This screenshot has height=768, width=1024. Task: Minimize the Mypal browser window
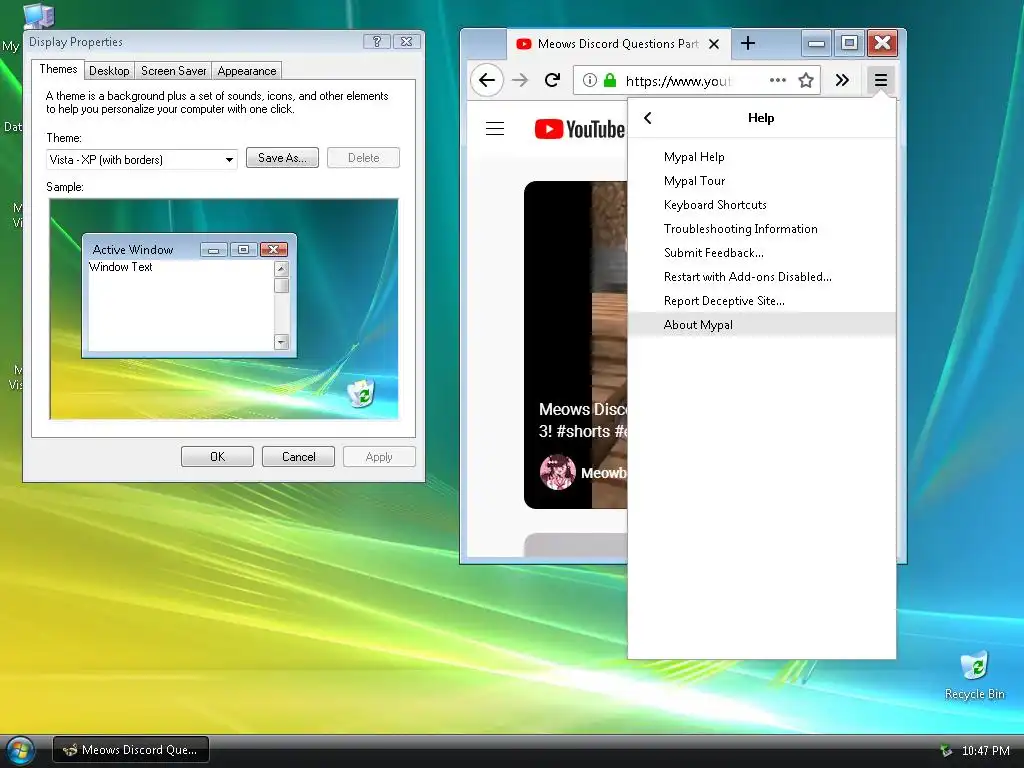816,44
